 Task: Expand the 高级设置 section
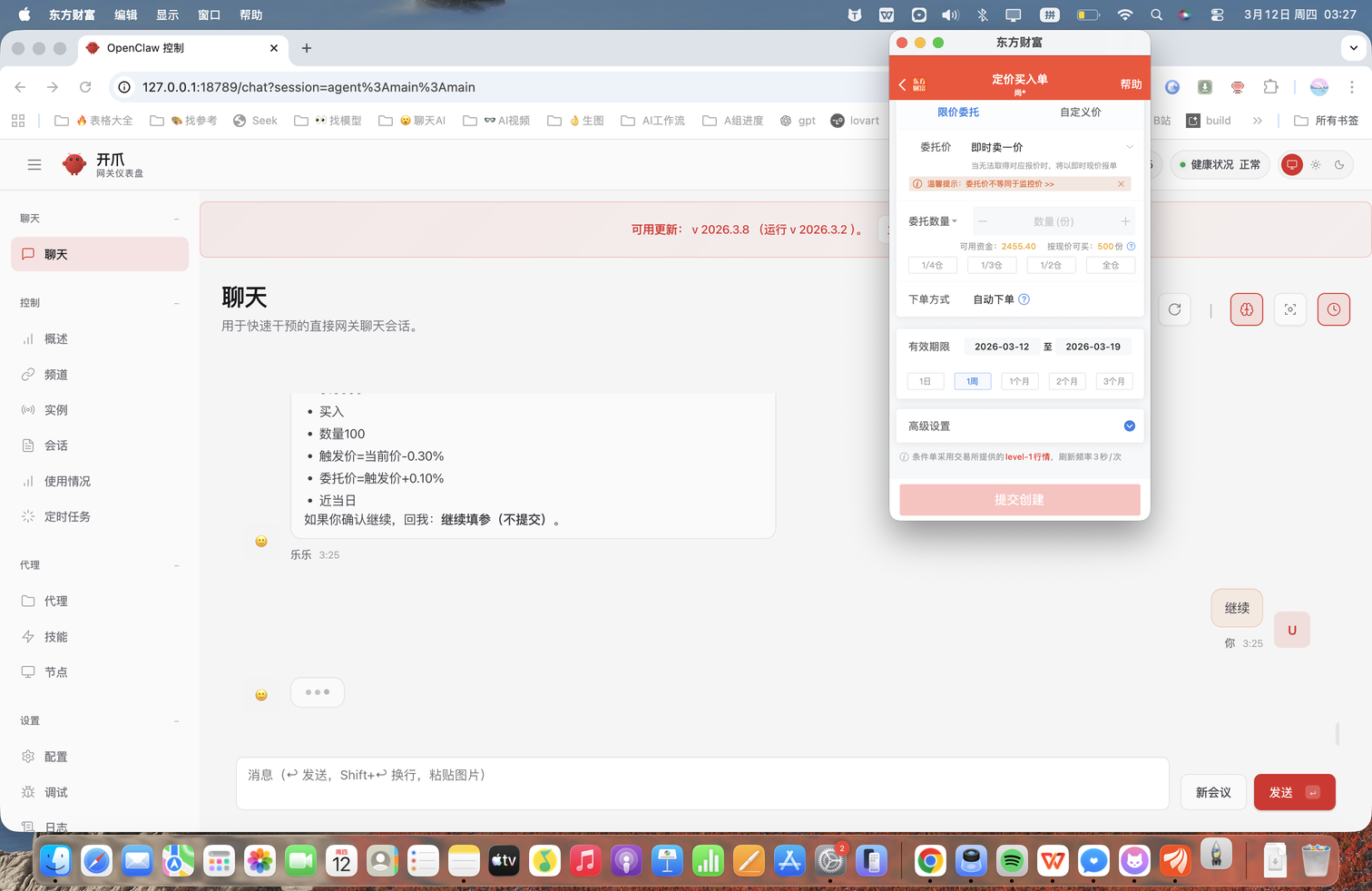pos(1129,426)
